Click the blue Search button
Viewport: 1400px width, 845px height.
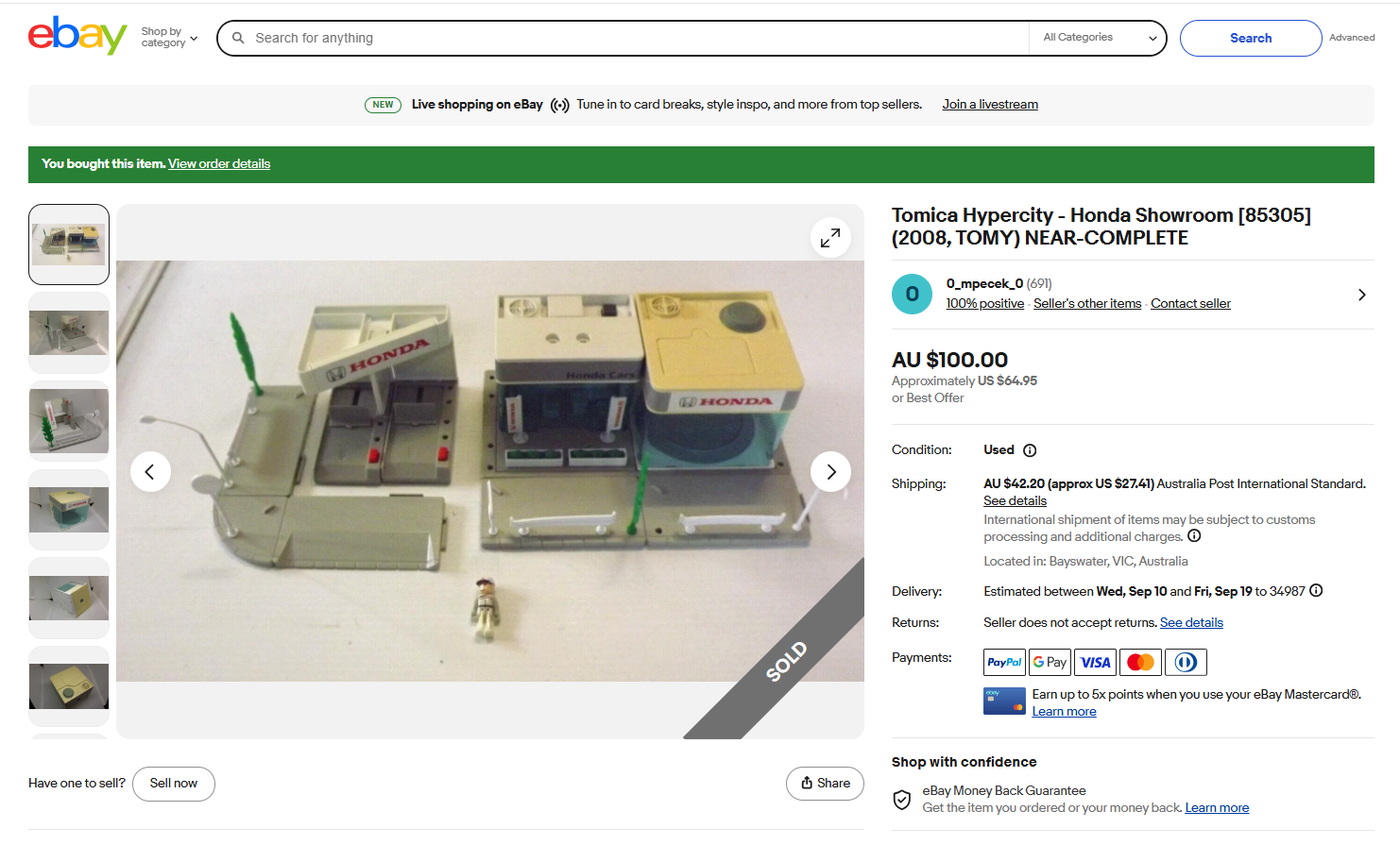click(1250, 38)
